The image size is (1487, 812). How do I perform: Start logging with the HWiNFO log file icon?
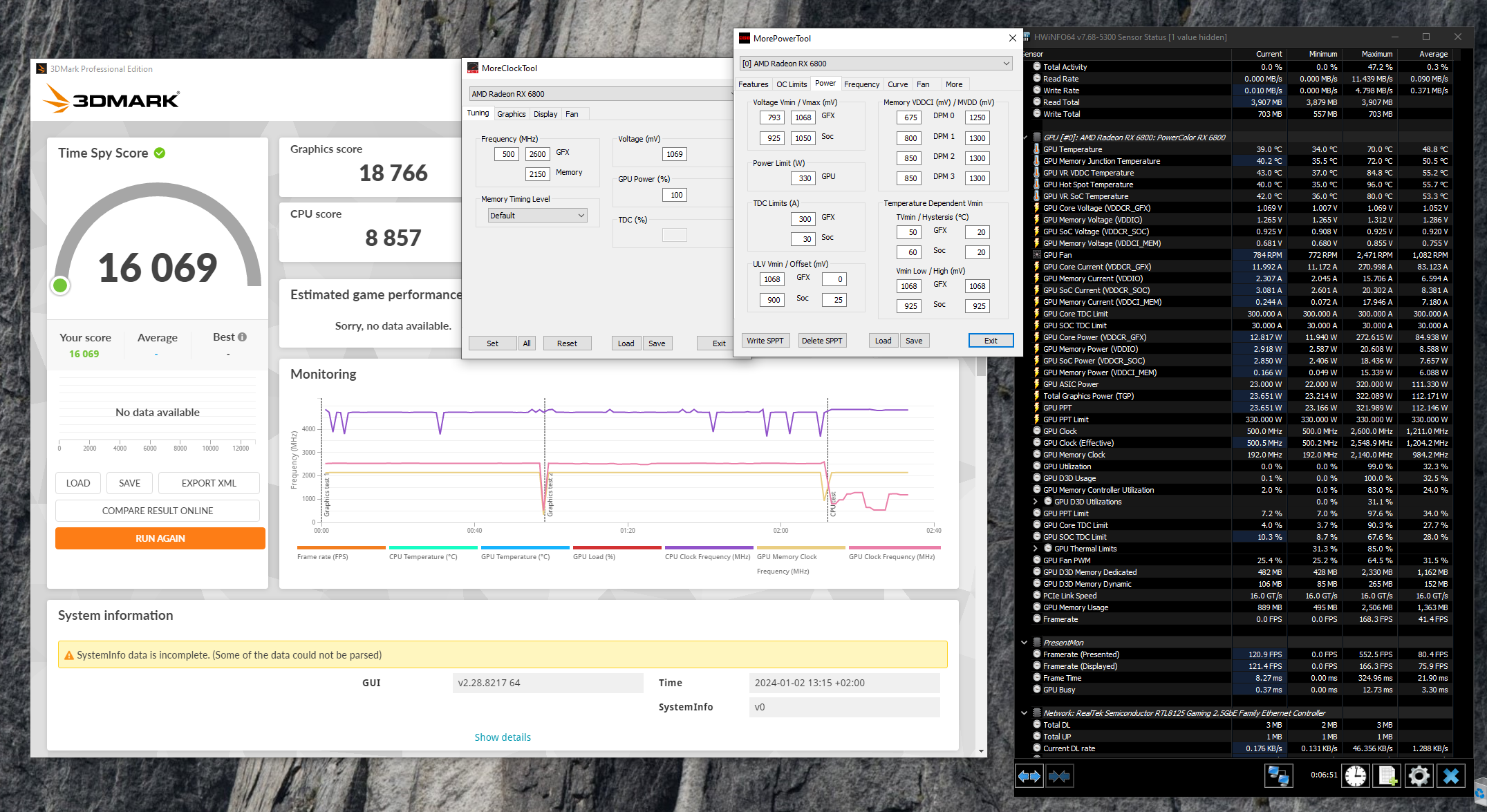[x=1387, y=776]
